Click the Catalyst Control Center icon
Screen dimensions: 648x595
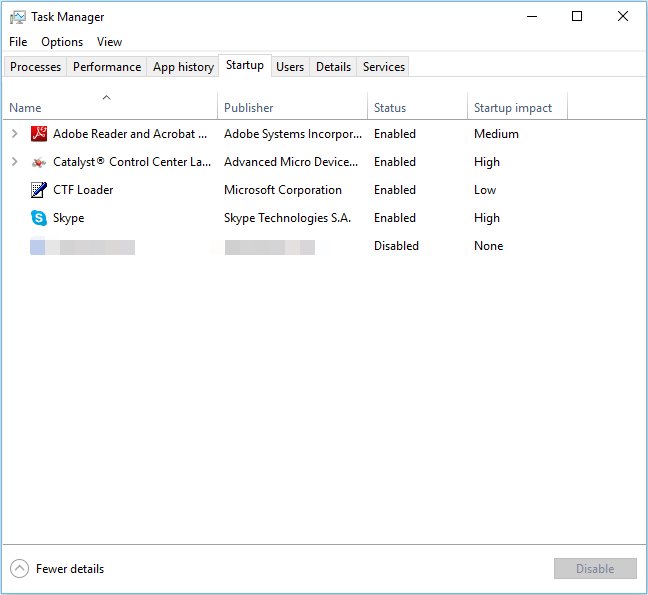tap(39, 162)
